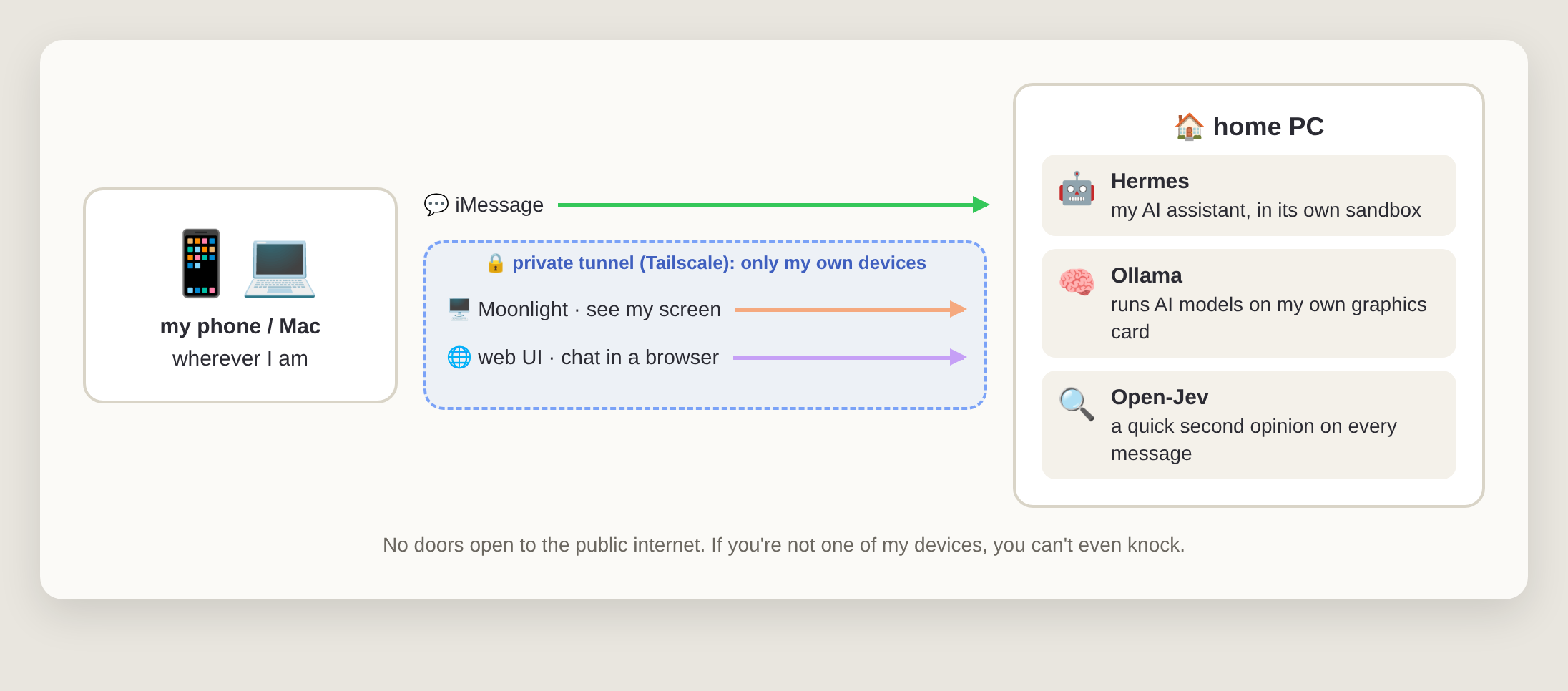Screen dimensions: 1568x691
Task: Click the lock icon on private tunnel
Action: tap(495, 263)
